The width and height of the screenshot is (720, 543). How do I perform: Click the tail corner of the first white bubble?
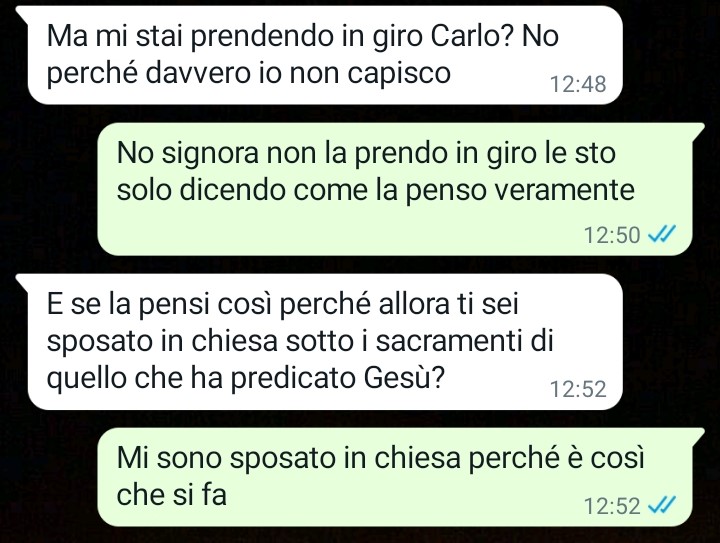[x=23, y=13]
